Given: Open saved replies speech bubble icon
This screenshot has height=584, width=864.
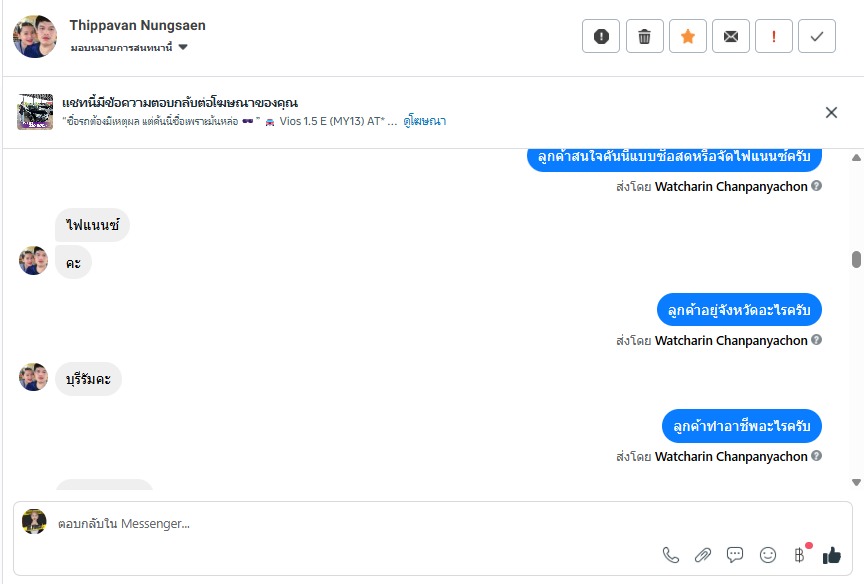Looking at the screenshot, I should pos(735,555).
